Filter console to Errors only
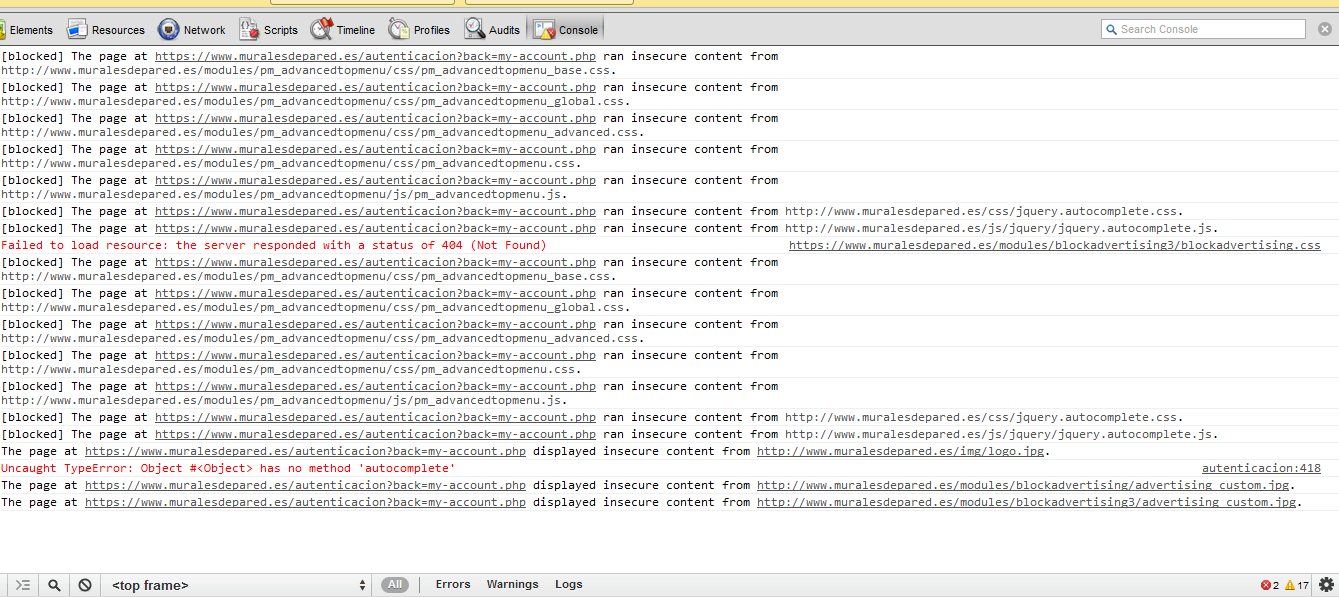The height and width of the screenshot is (597, 1339). 453,585
